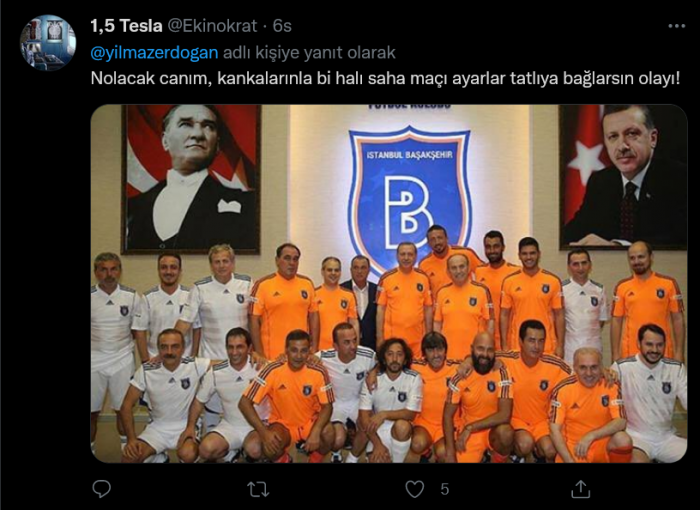Select the 'adlı kişiye yanıt olarak' reply label

click(309, 53)
